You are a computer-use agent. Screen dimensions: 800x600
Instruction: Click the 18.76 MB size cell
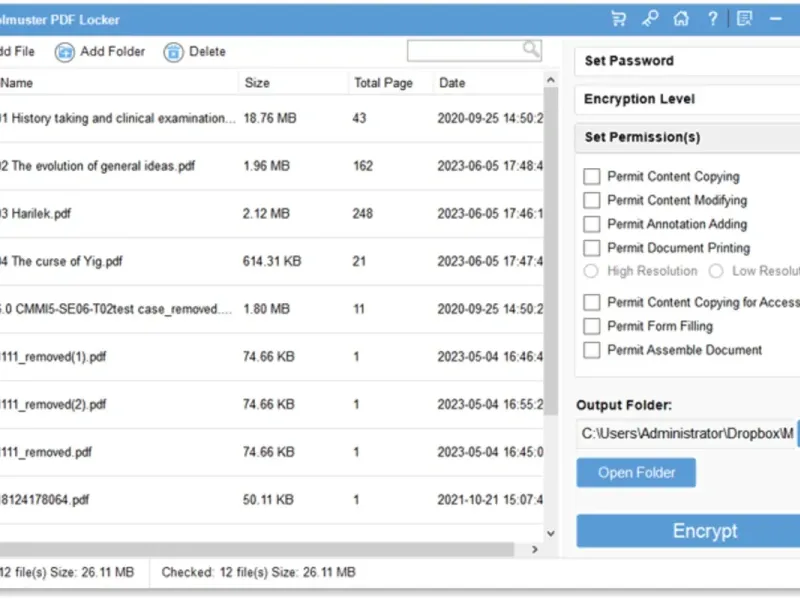270,118
